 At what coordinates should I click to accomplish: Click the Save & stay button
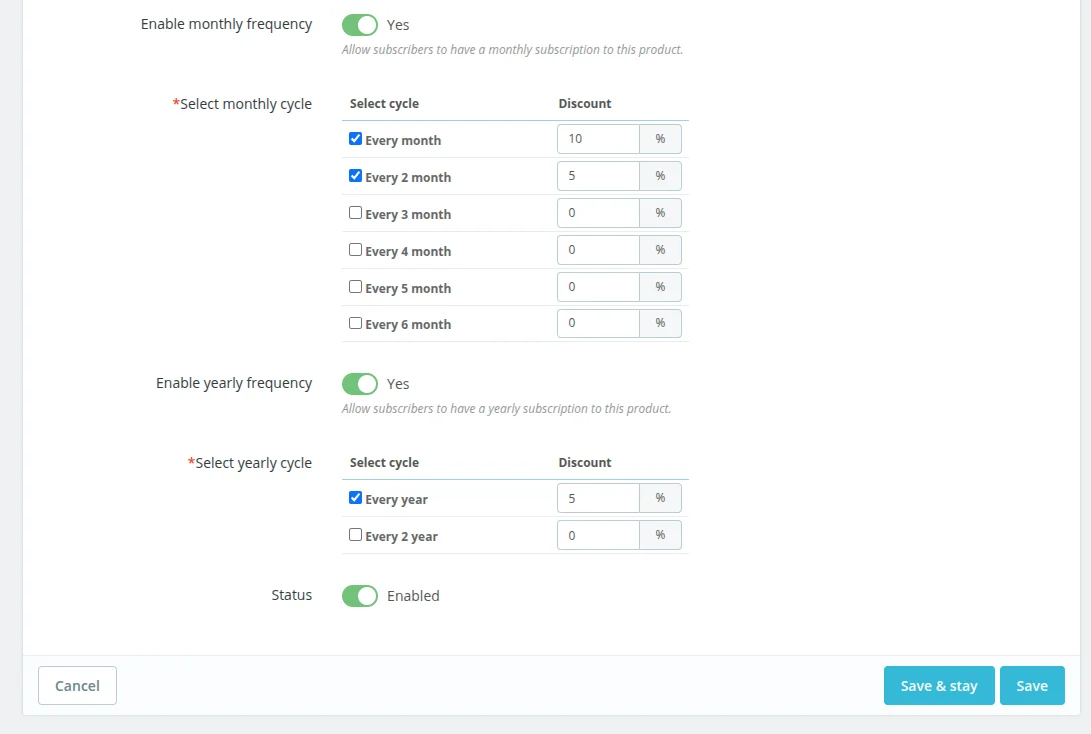[939, 686]
